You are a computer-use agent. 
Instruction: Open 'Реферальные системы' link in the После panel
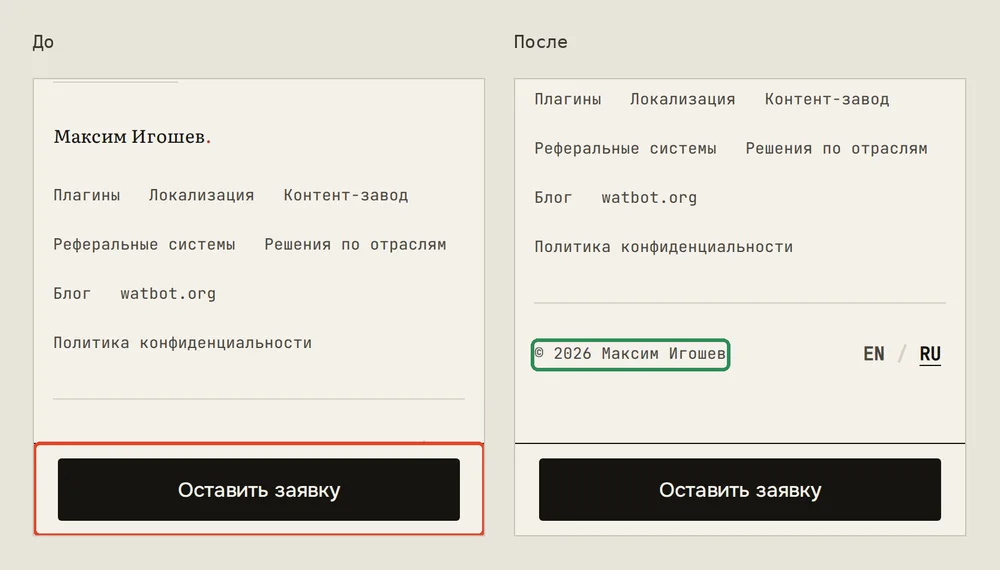coord(626,149)
